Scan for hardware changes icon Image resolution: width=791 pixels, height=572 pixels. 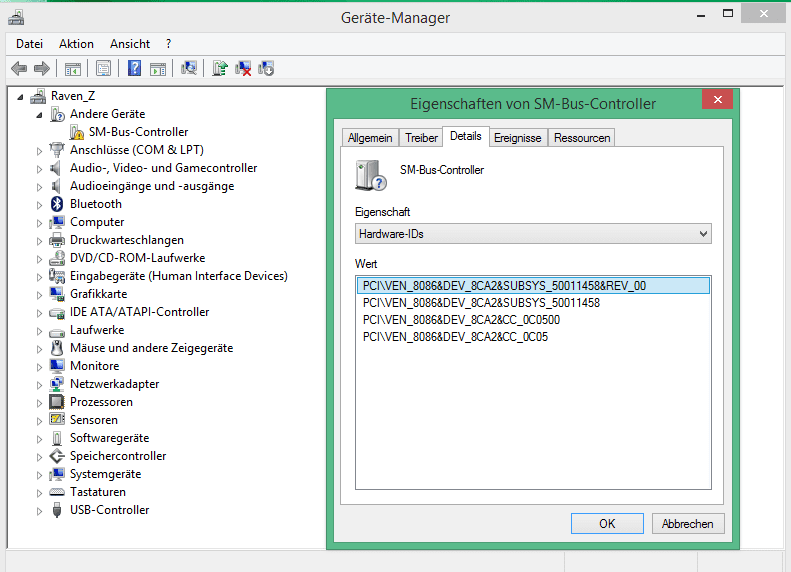tap(188, 68)
